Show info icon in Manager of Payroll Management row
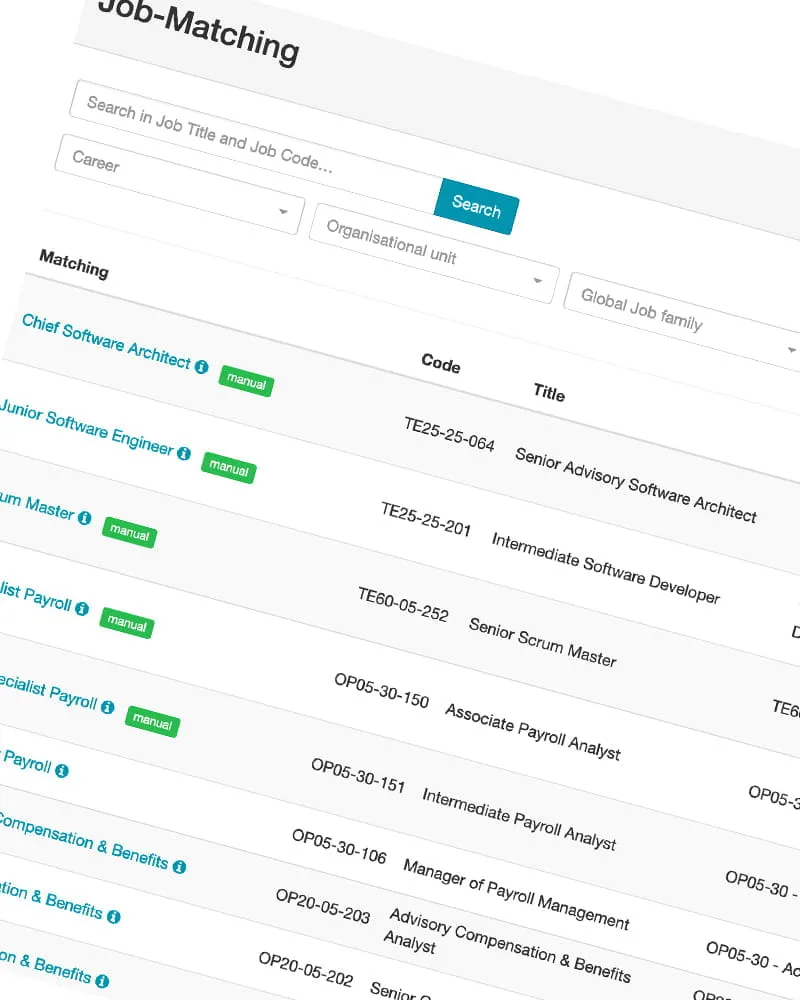Viewport: 800px width, 1000px height. tap(62, 771)
